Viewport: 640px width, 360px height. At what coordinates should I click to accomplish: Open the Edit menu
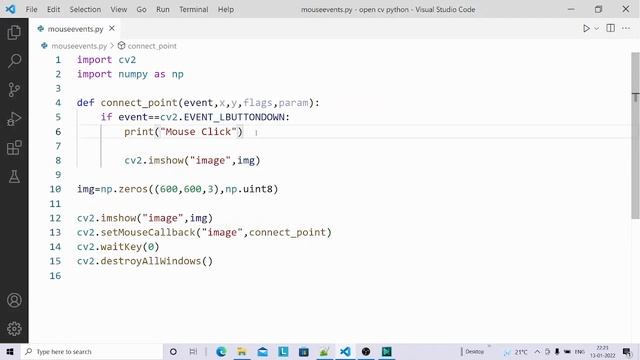(x=53, y=9)
